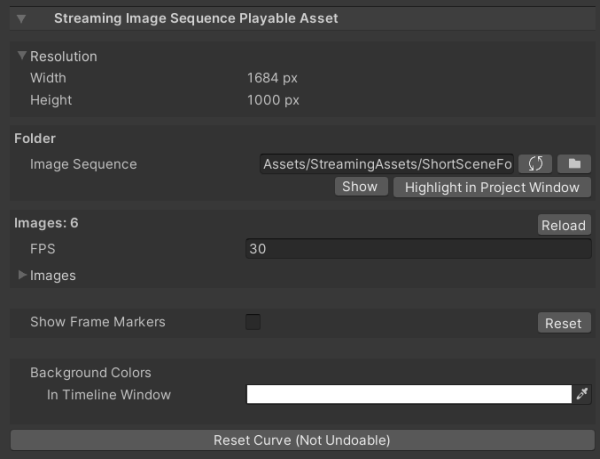Open the In Timeline Window color swatch

[408, 395]
